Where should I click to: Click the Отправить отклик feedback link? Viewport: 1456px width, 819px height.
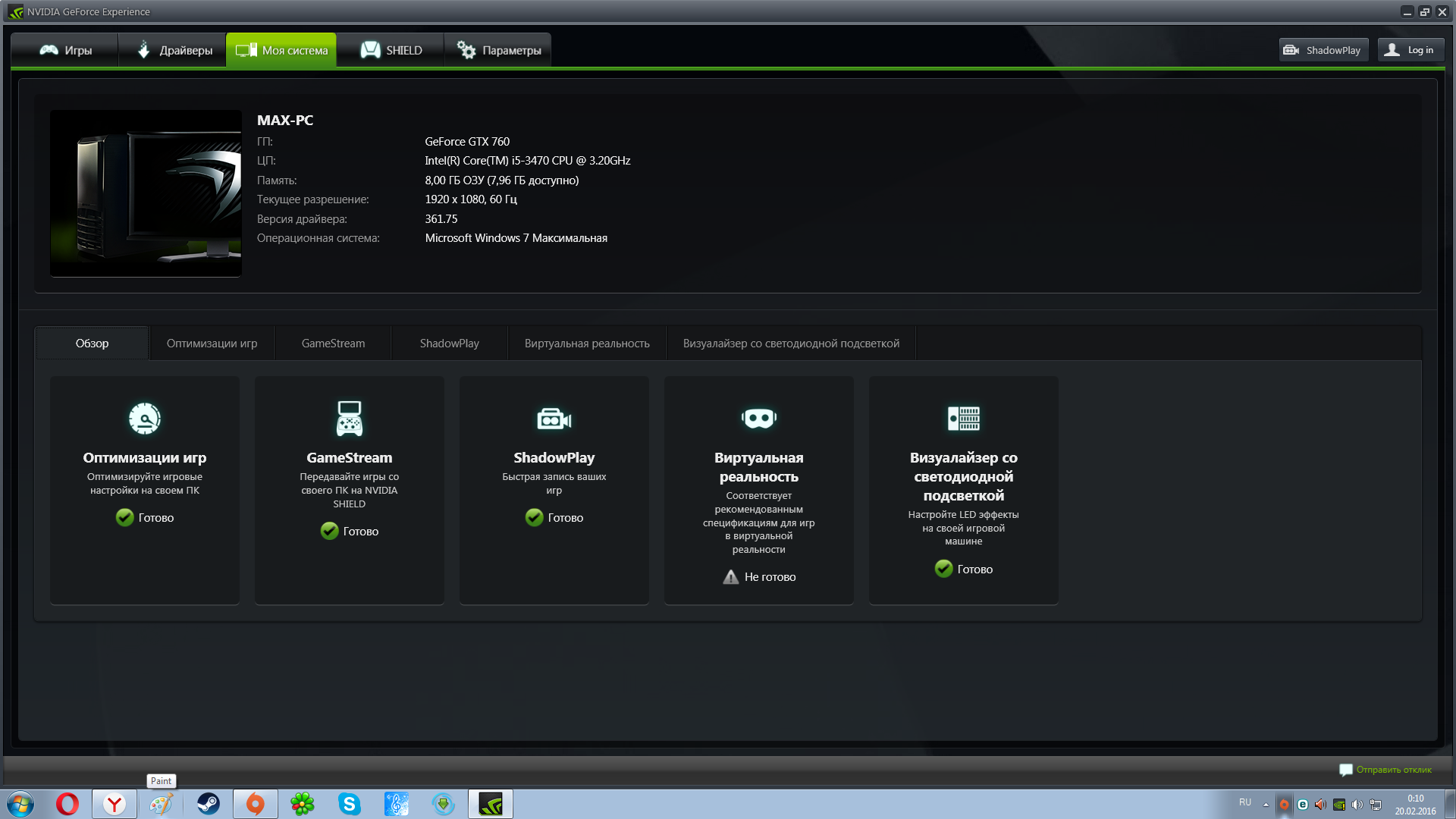[x=1394, y=770]
